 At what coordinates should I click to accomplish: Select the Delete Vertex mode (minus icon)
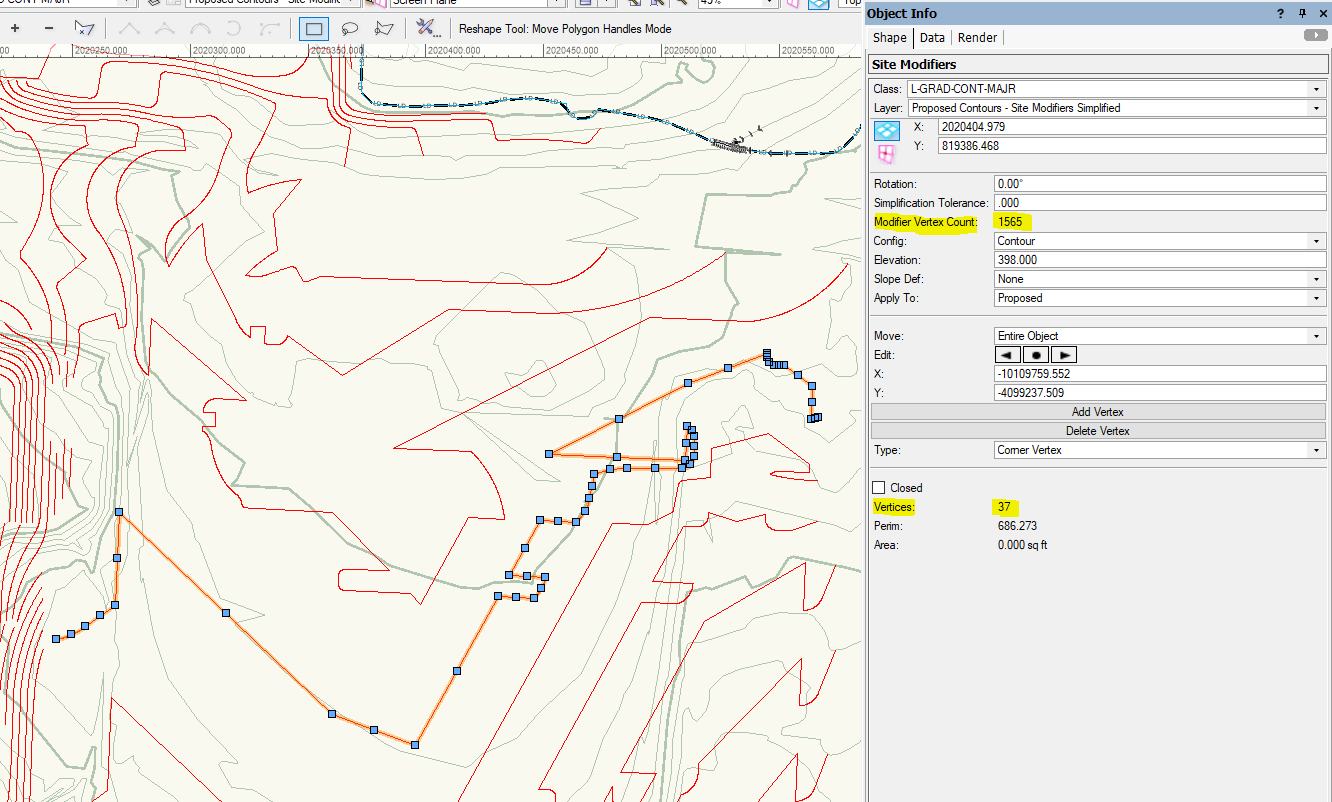tap(49, 29)
